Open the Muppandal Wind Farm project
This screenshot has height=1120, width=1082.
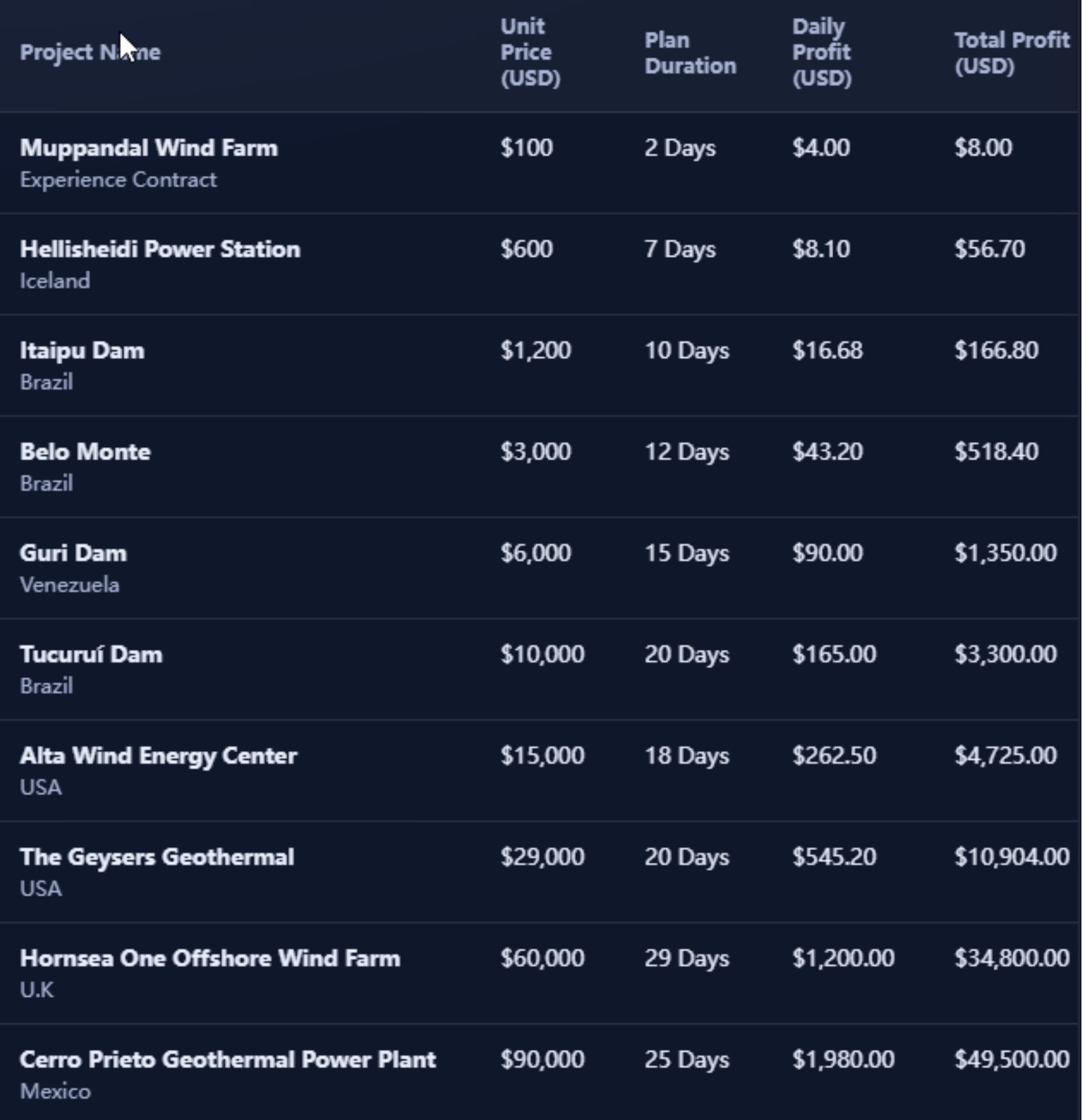148,148
